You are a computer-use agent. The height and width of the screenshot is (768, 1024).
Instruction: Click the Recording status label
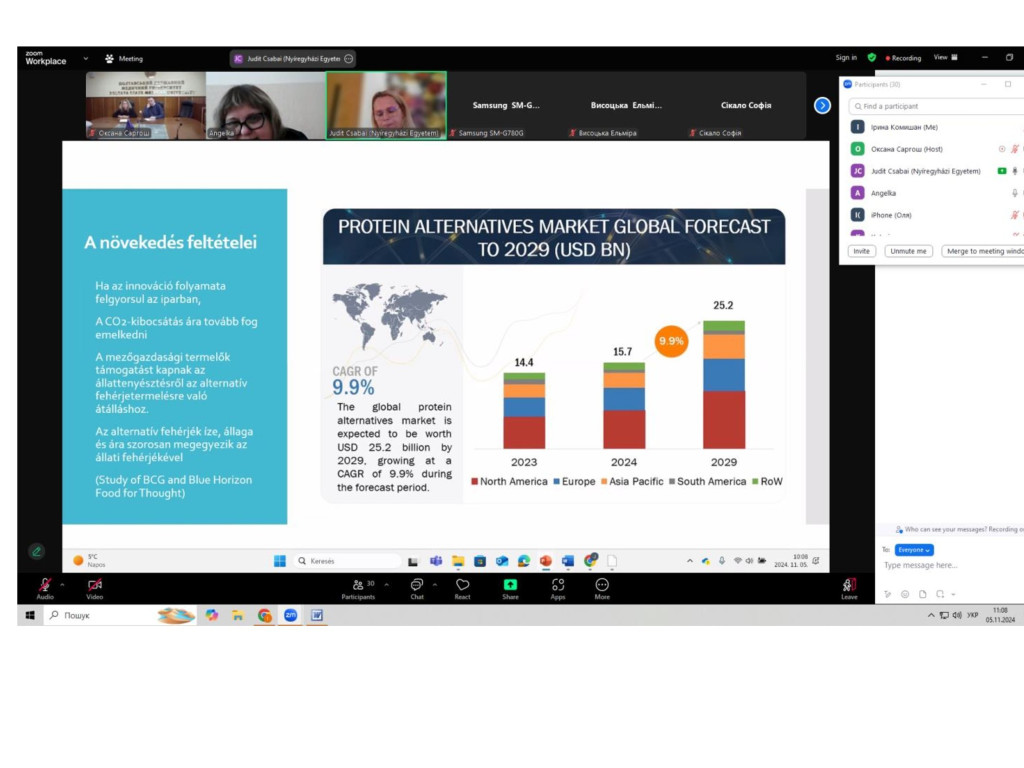coord(903,58)
